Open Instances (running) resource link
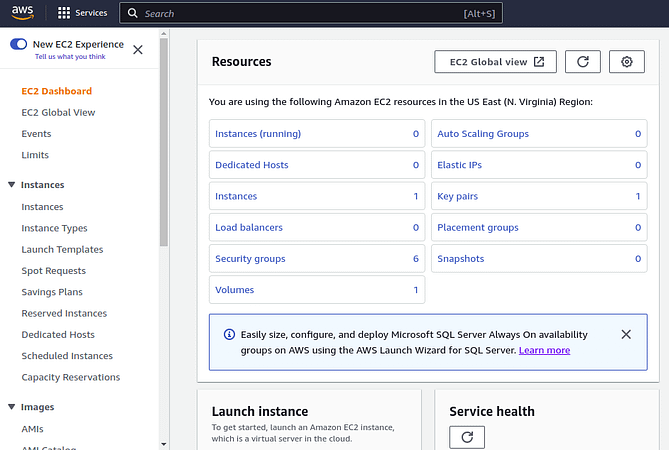Screen dimensions: 669x450 pos(258,134)
